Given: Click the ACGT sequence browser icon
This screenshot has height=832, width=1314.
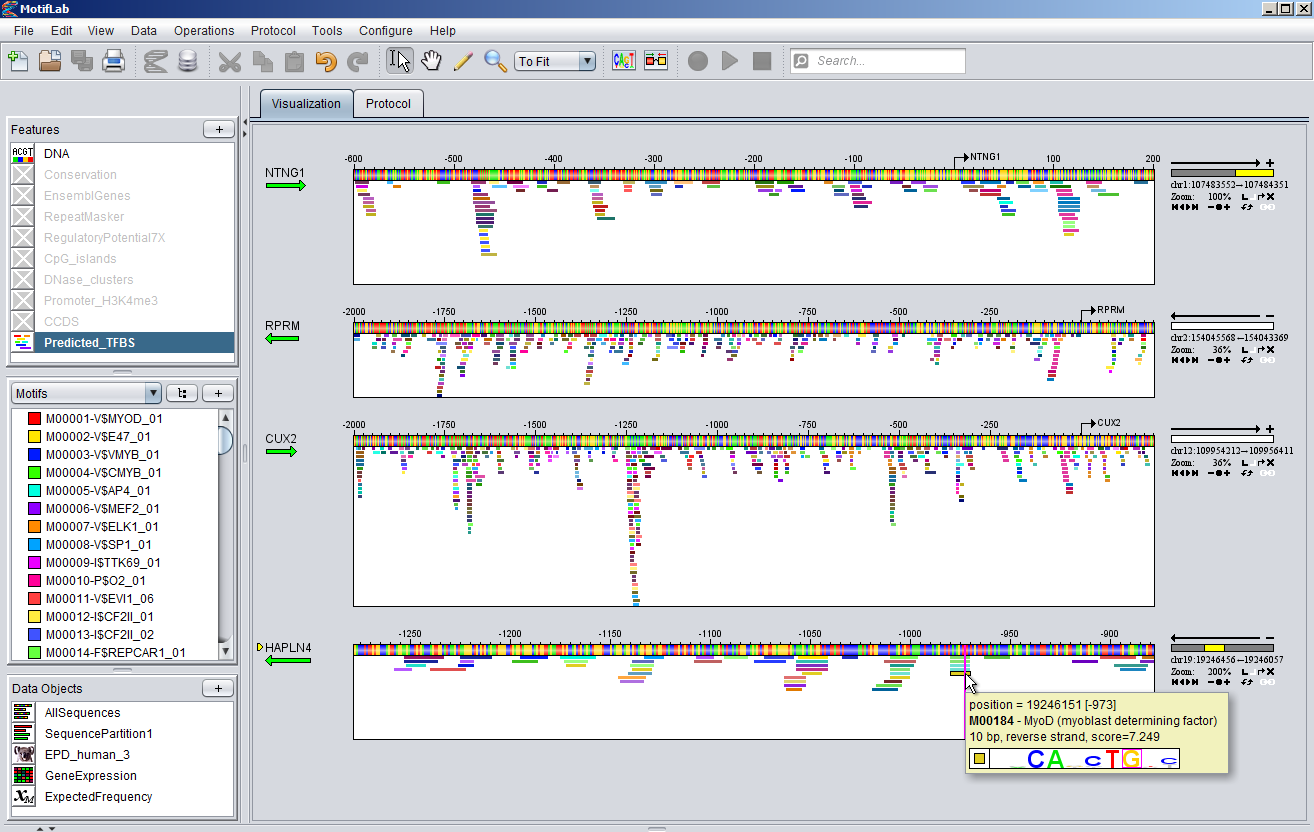Looking at the screenshot, I should tap(624, 61).
